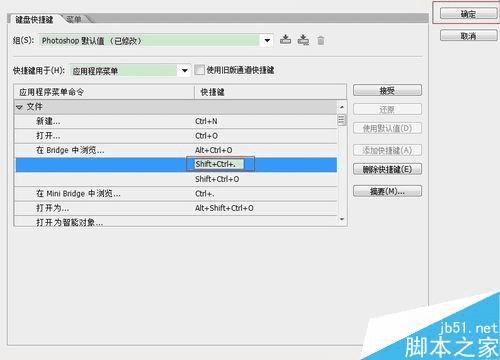The width and height of the screenshot is (500, 360).
Task: Click the save set as new icon
Action: pos(303,40)
